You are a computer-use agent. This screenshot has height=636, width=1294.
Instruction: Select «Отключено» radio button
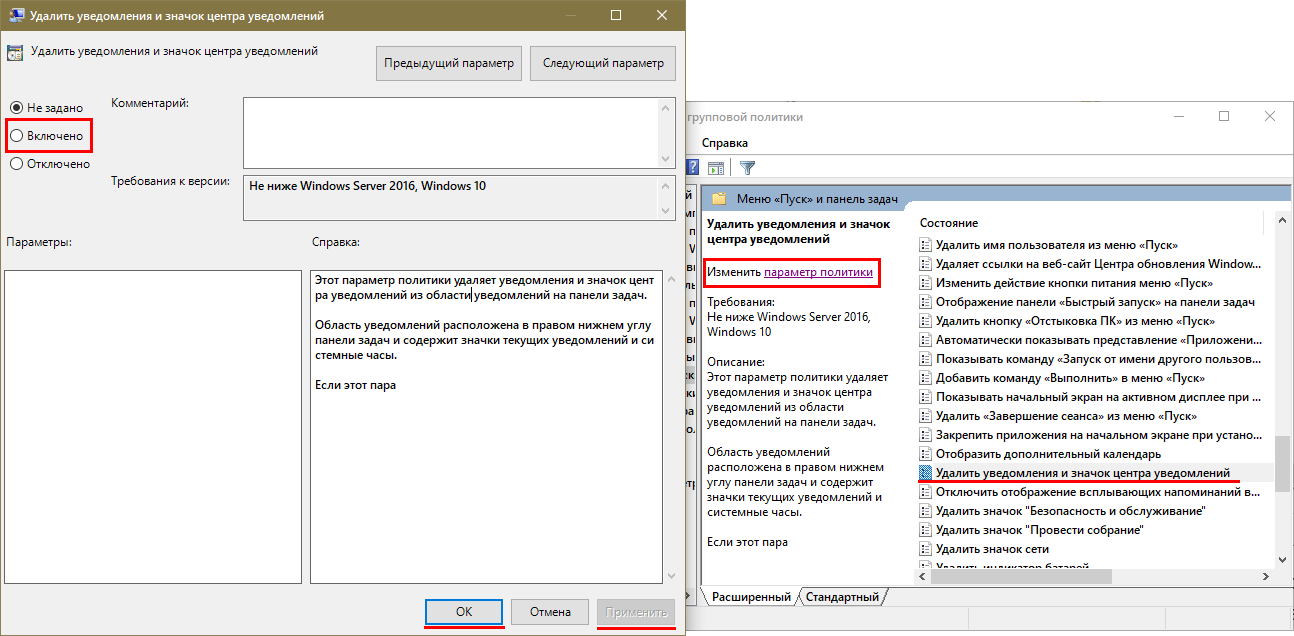[x=16, y=164]
